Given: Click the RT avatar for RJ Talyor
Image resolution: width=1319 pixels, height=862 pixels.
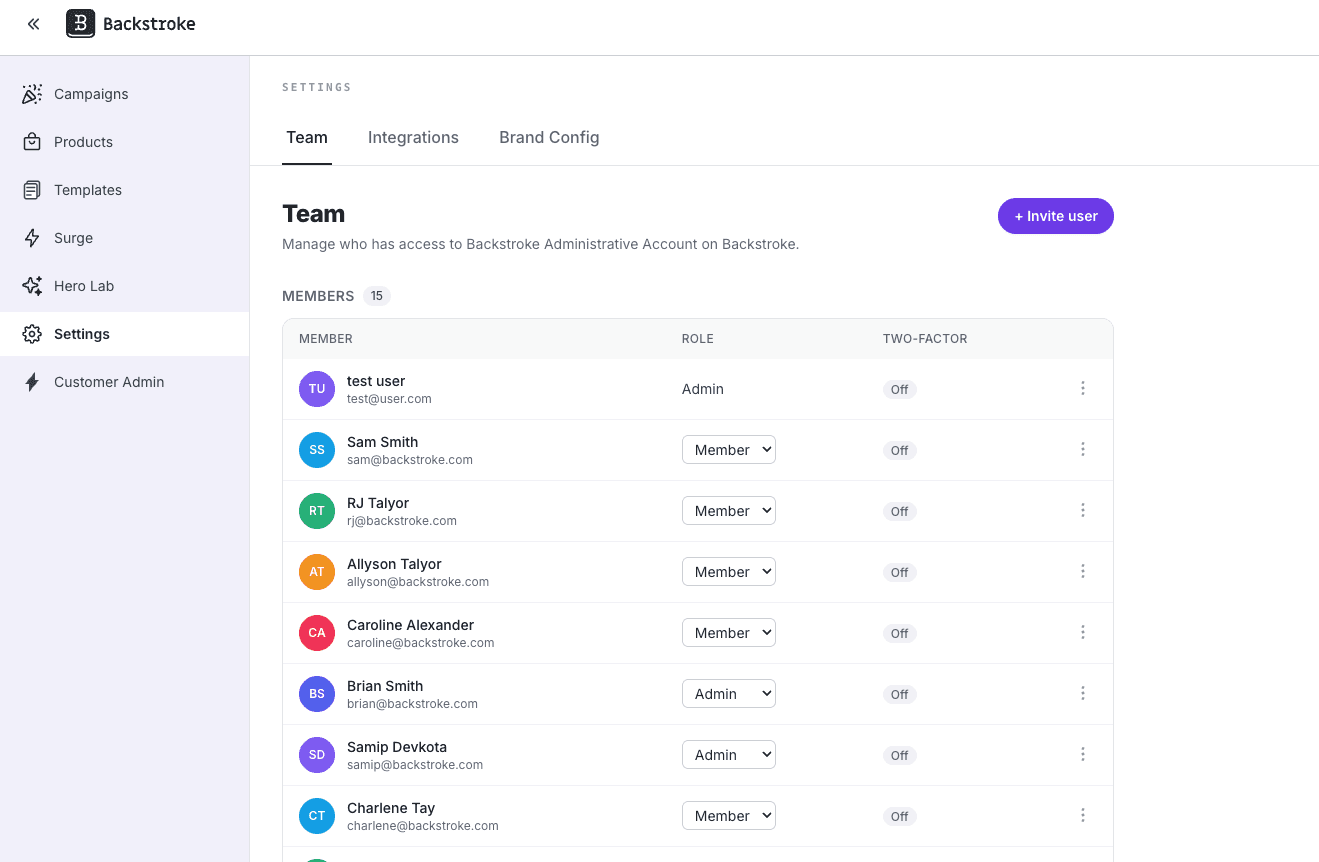Looking at the screenshot, I should point(317,511).
